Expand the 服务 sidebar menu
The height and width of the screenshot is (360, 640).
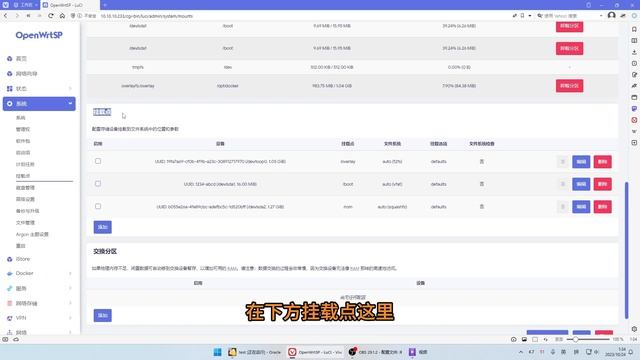click(39, 288)
